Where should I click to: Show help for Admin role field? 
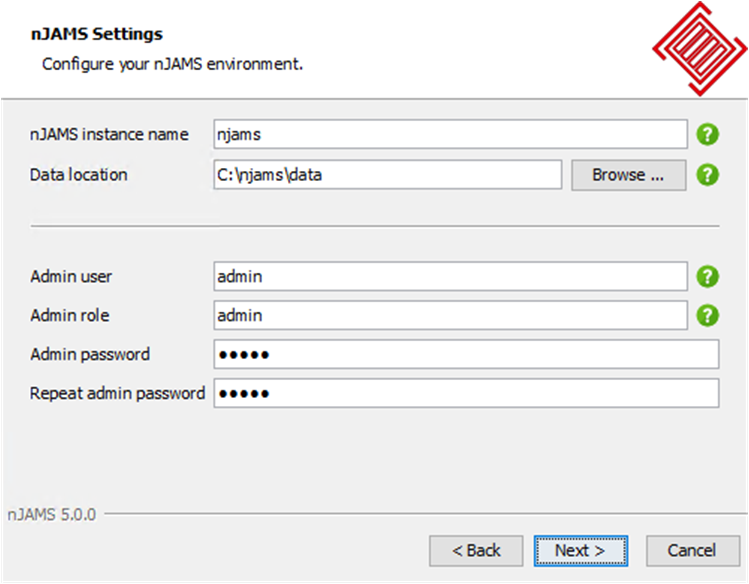pos(707,316)
